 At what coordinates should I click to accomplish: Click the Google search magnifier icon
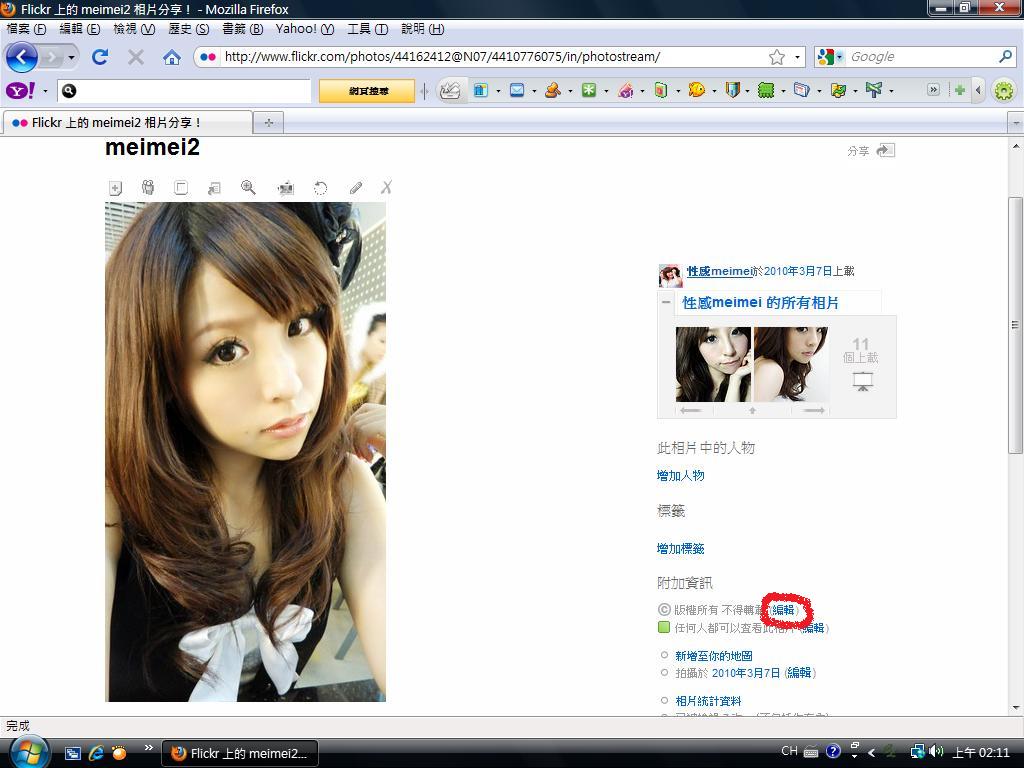tap(1005, 57)
